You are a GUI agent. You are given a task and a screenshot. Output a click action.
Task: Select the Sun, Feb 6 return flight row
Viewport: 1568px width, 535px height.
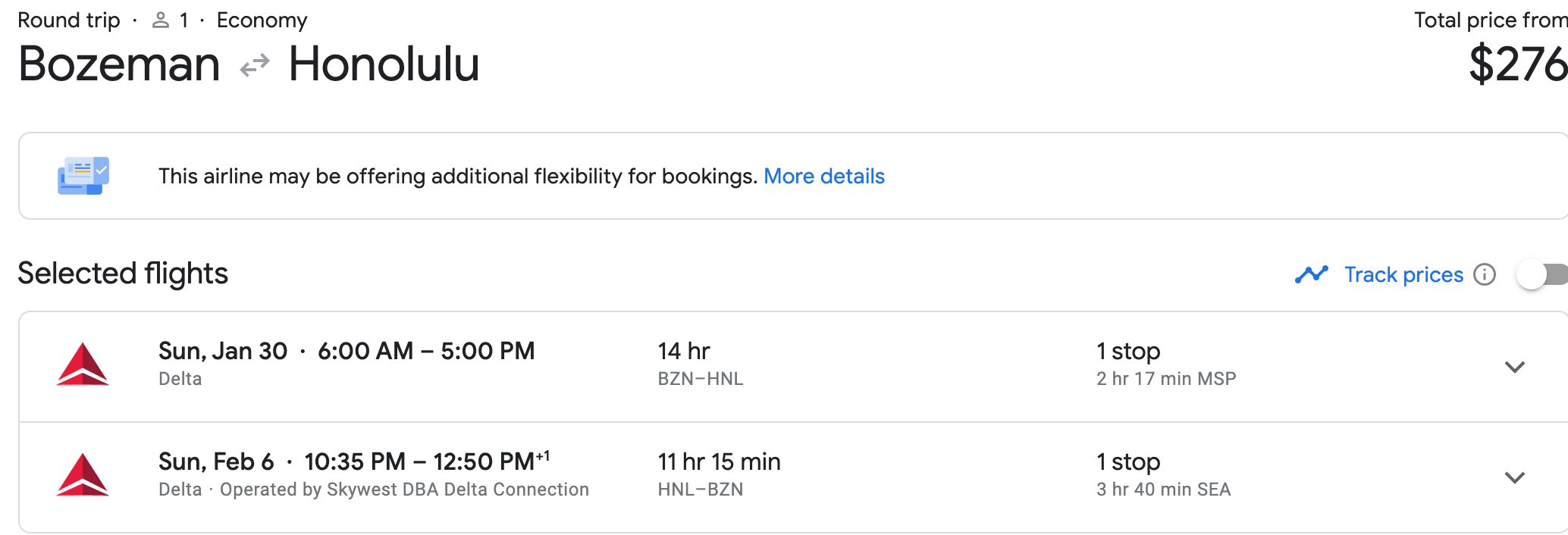[793, 477]
